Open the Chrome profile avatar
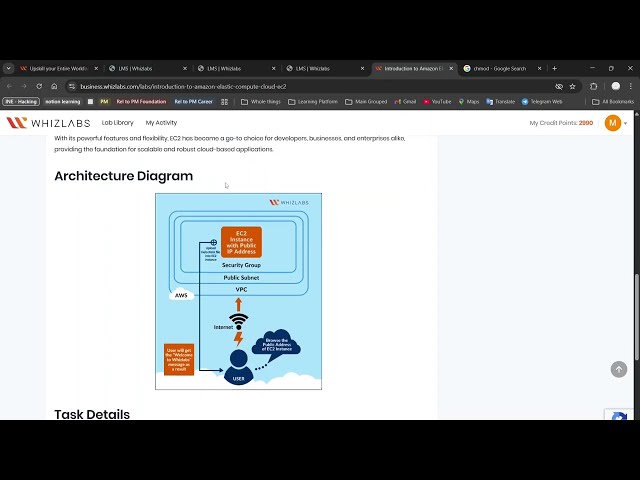This screenshot has width=640, height=480. (x=616, y=87)
